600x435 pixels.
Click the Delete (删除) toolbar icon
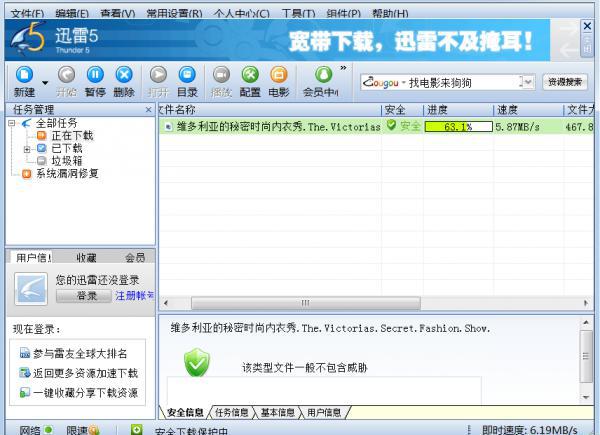pyautogui.click(x=124, y=75)
